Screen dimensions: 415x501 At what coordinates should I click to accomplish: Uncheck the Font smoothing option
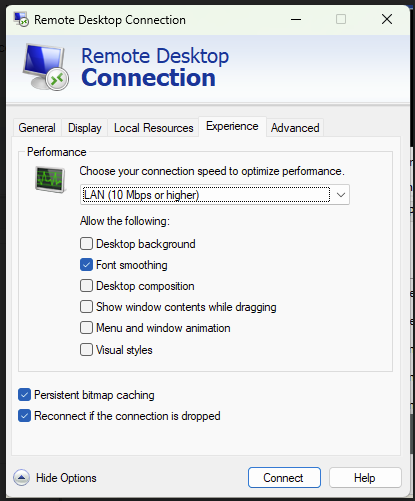[86, 265]
